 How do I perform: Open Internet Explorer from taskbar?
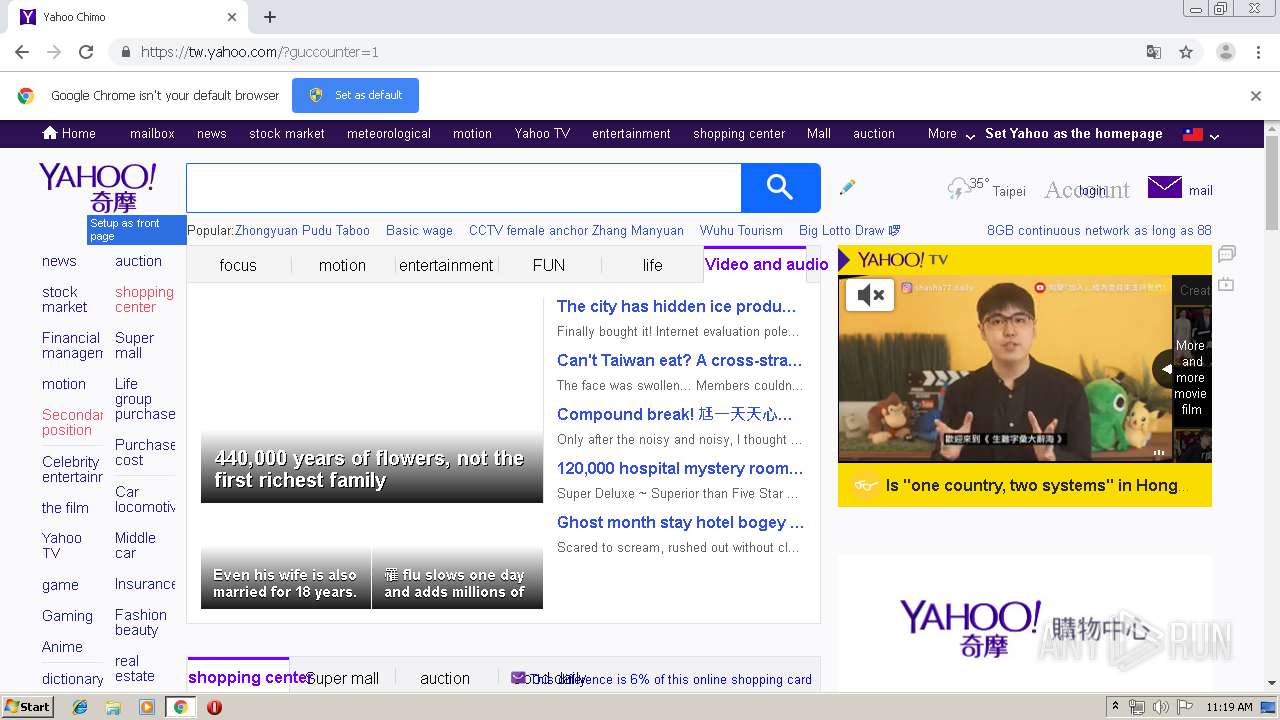pos(80,707)
